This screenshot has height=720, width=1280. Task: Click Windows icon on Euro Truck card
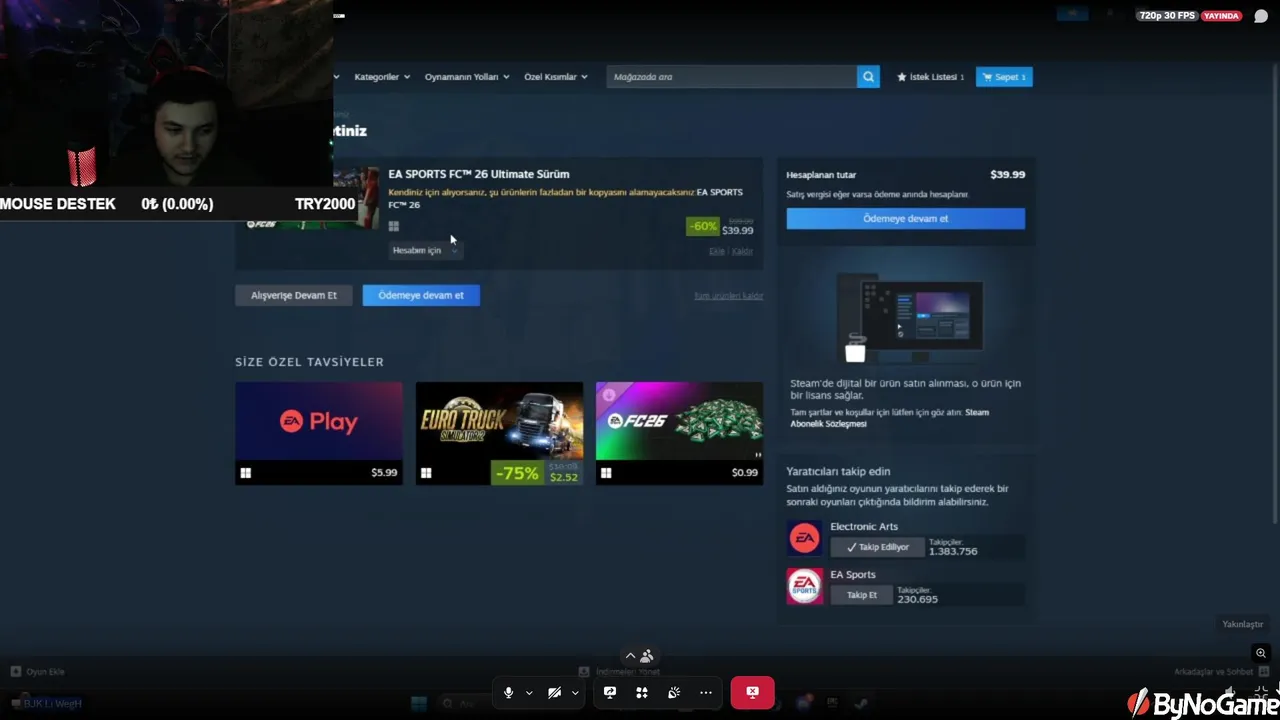426,473
